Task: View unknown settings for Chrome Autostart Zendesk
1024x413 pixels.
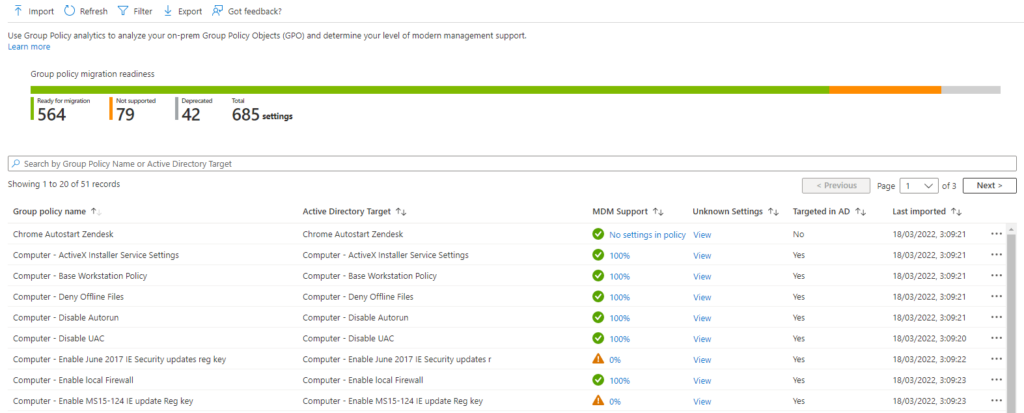Action: (x=702, y=235)
